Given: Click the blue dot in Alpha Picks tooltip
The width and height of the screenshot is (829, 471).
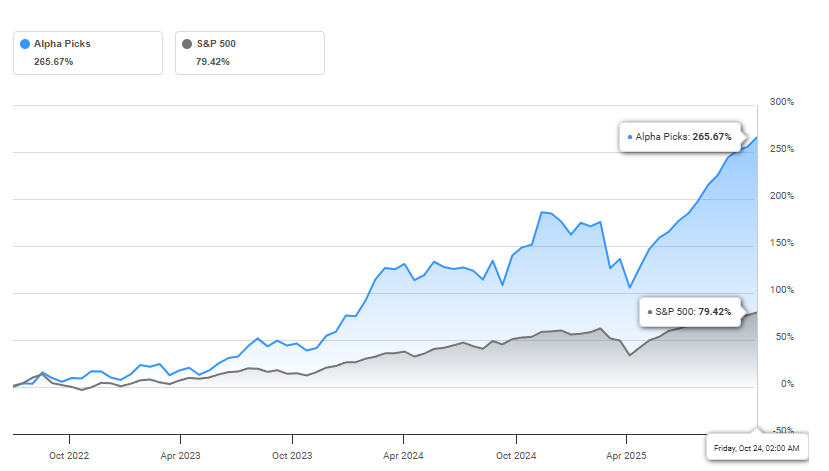Looking at the screenshot, I should (x=629, y=137).
